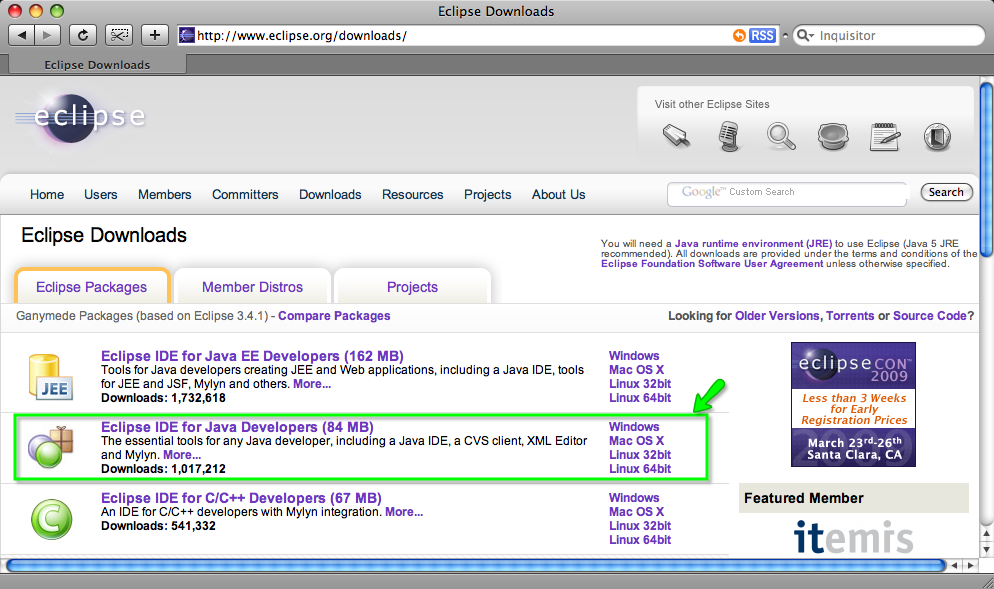Go forward with the browser forward arrow
Viewport: 994px width, 589px height.
pyautogui.click(x=48, y=35)
